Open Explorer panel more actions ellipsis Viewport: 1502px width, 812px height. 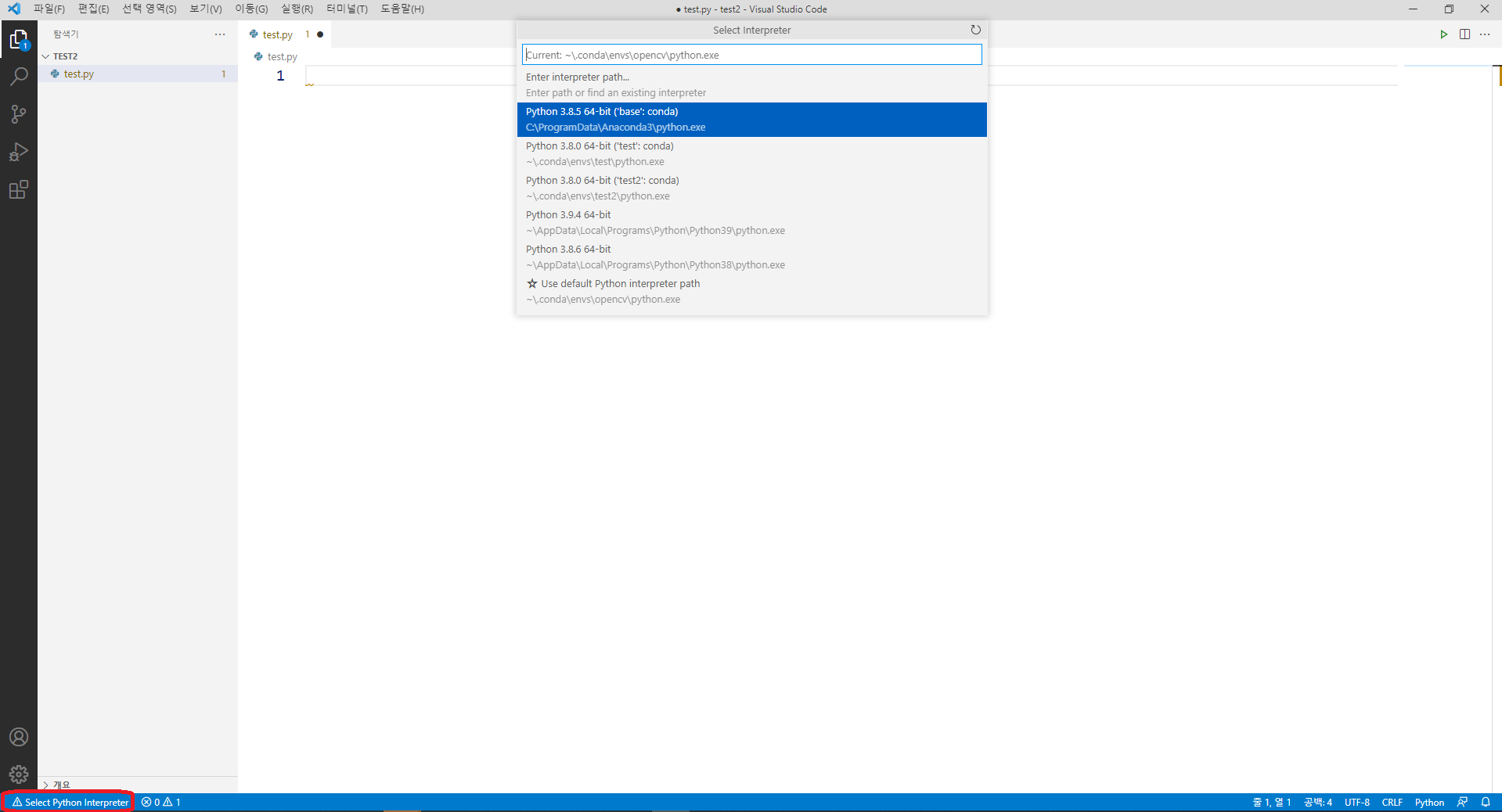(220, 34)
